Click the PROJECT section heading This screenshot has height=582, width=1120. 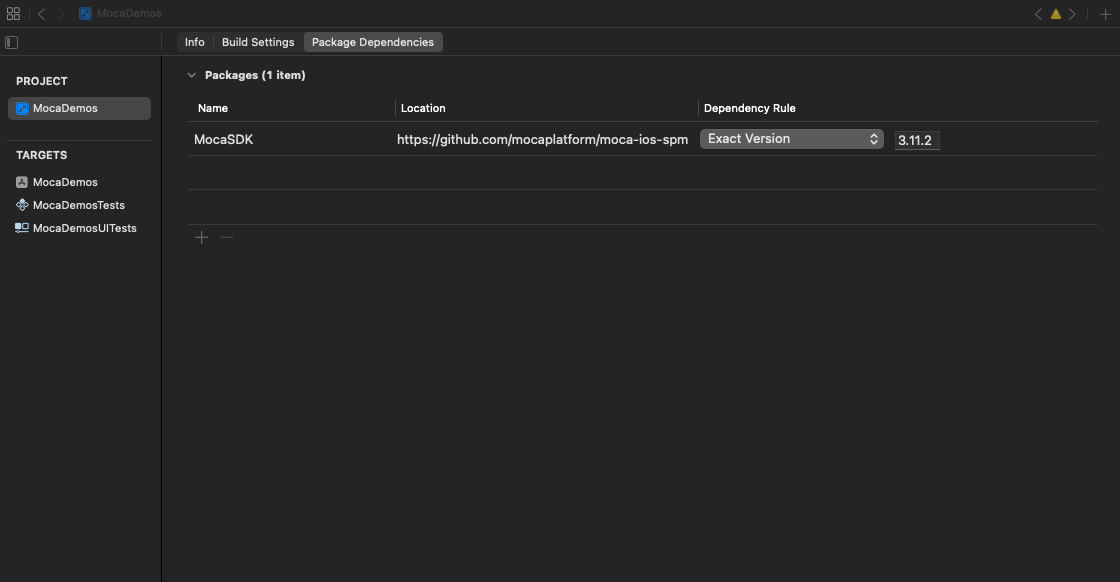41,81
